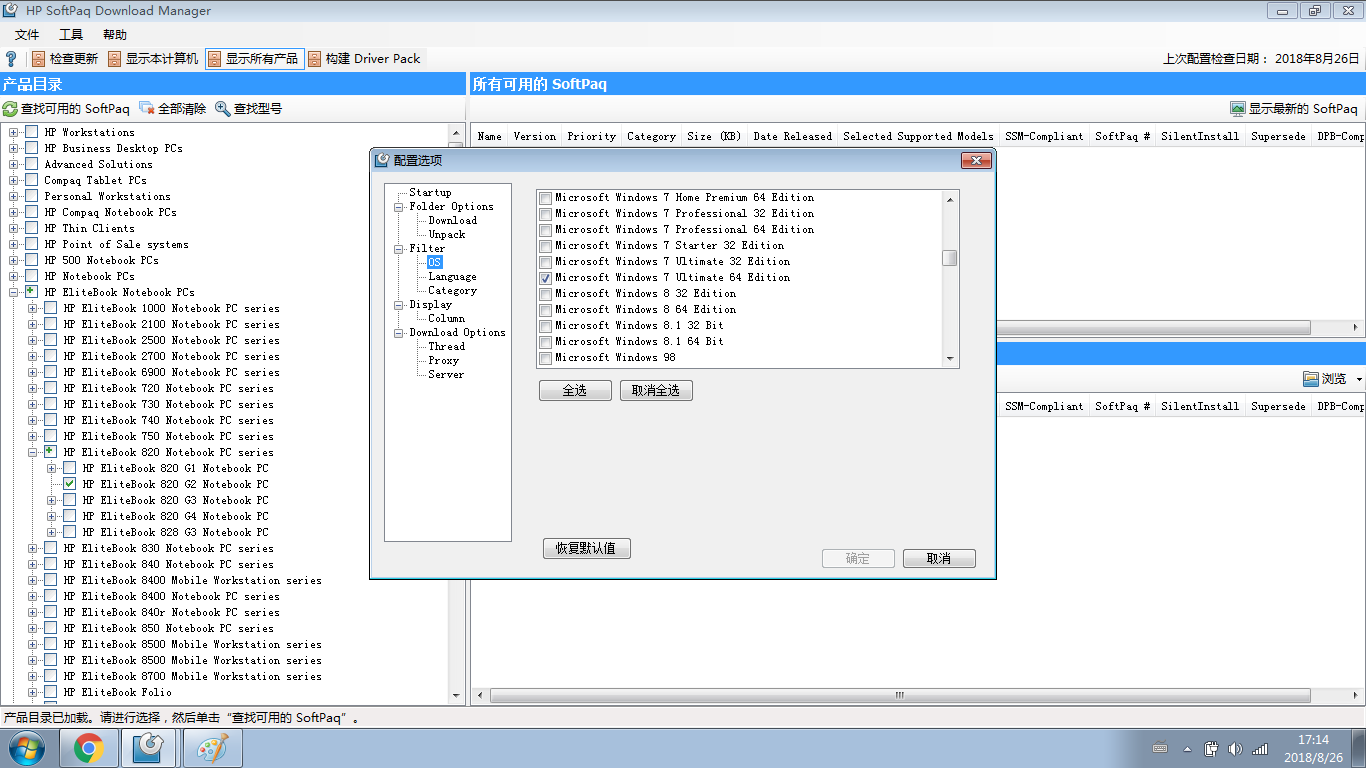1366x768 pixels.
Task: Click 检查更新 toolbar icon
Action: pyautogui.click(x=38, y=59)
